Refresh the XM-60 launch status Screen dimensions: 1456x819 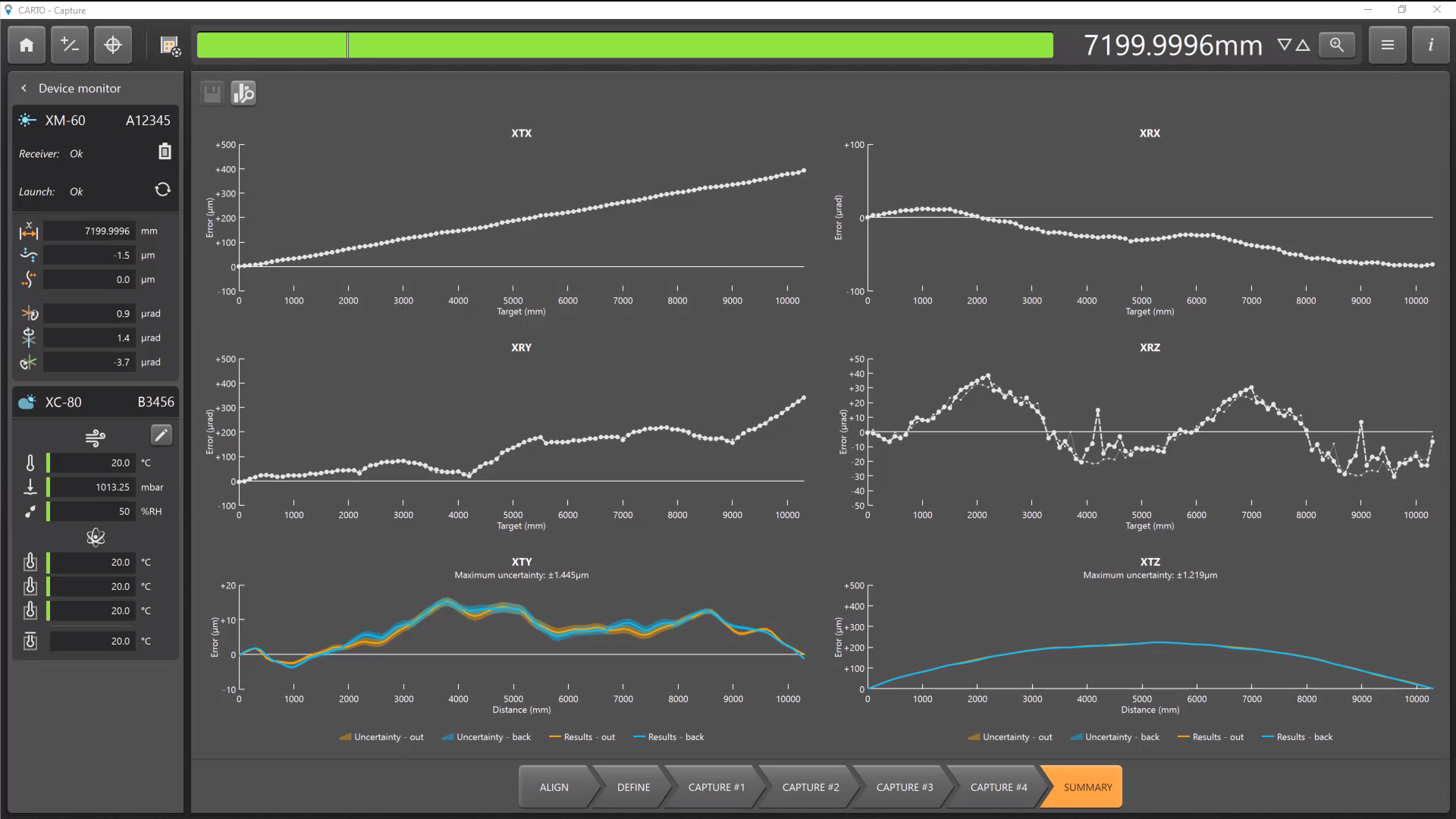pyautogui.click(x=162, y=190)
